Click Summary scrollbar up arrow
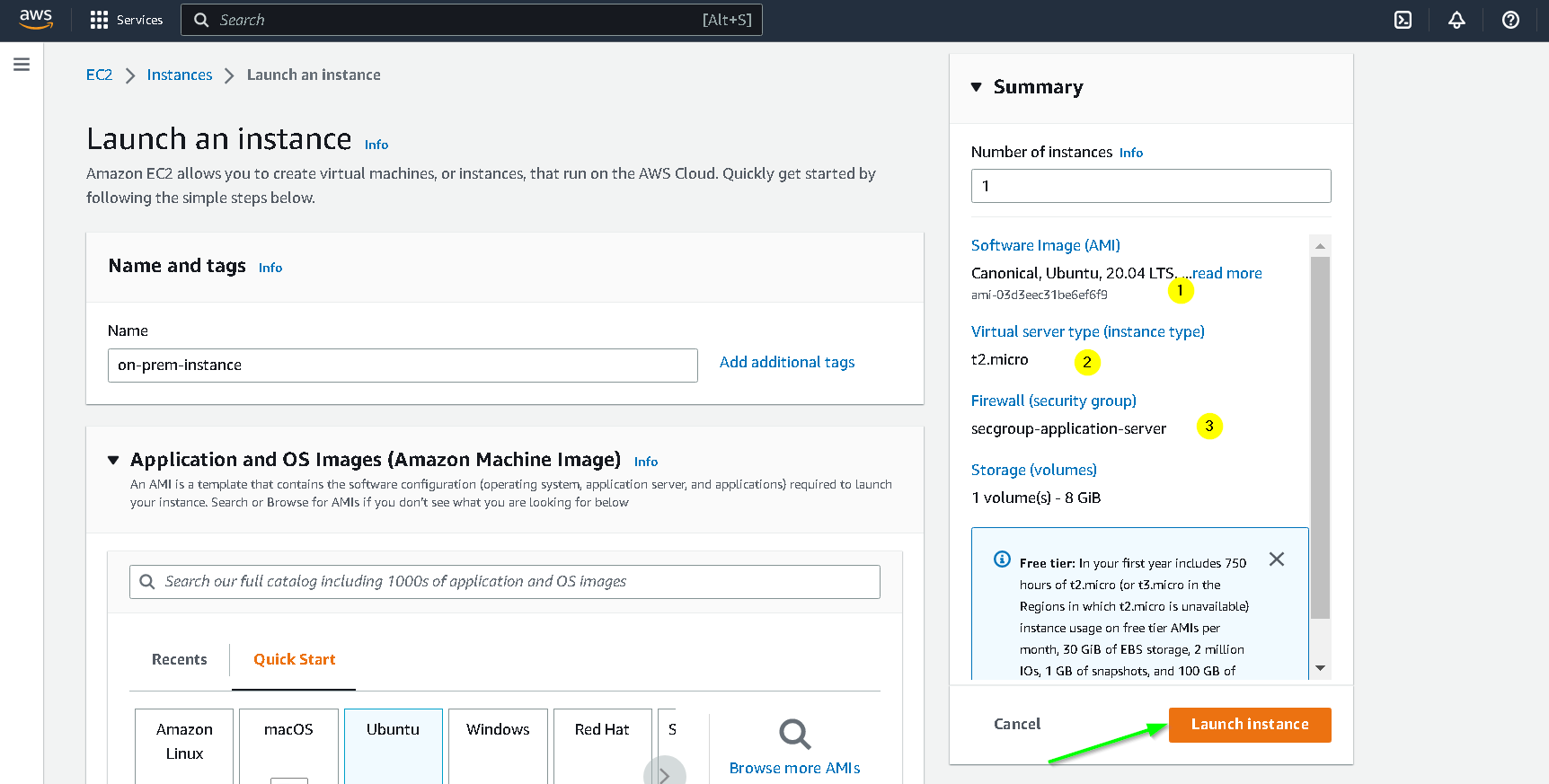This screenshot has height=784, width=1549. point(1320,245)
